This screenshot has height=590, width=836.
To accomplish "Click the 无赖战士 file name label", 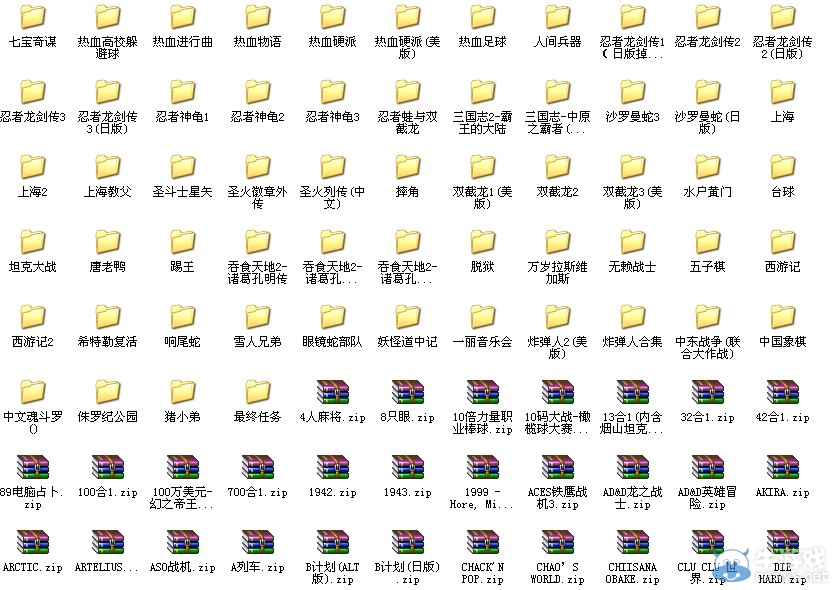I will tap(632, 266).
